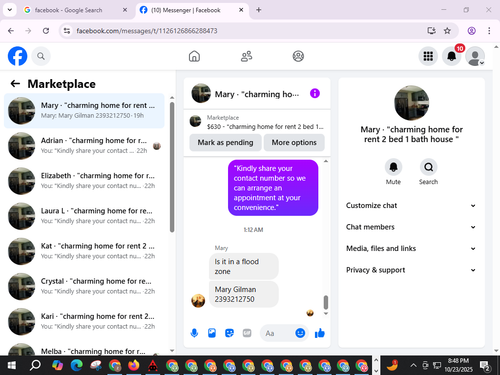Open the Groups icon in top navigation
500x375 pixels.
298,56
